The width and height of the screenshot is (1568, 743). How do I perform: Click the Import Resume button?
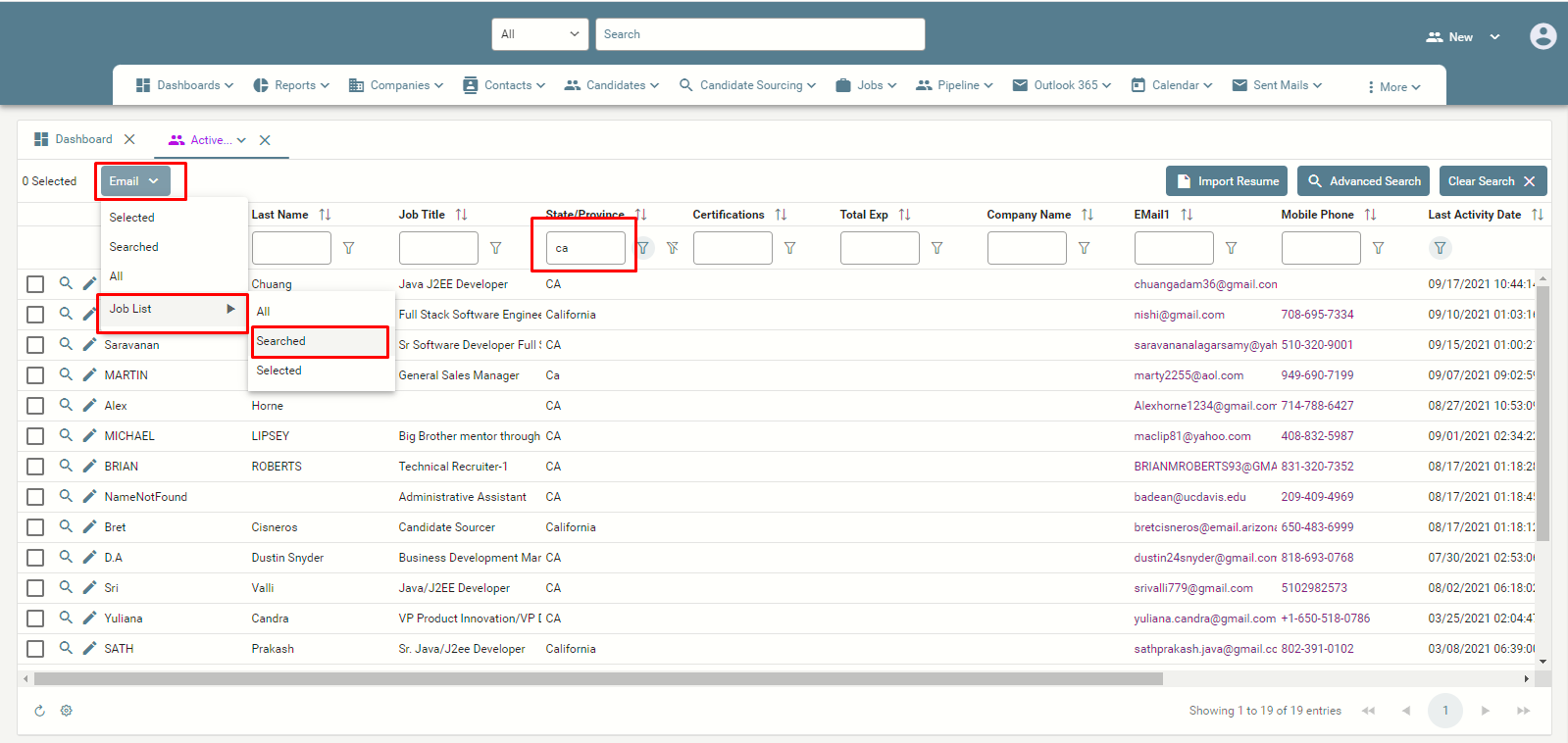pyautogui.click(x=1227, y=181)
